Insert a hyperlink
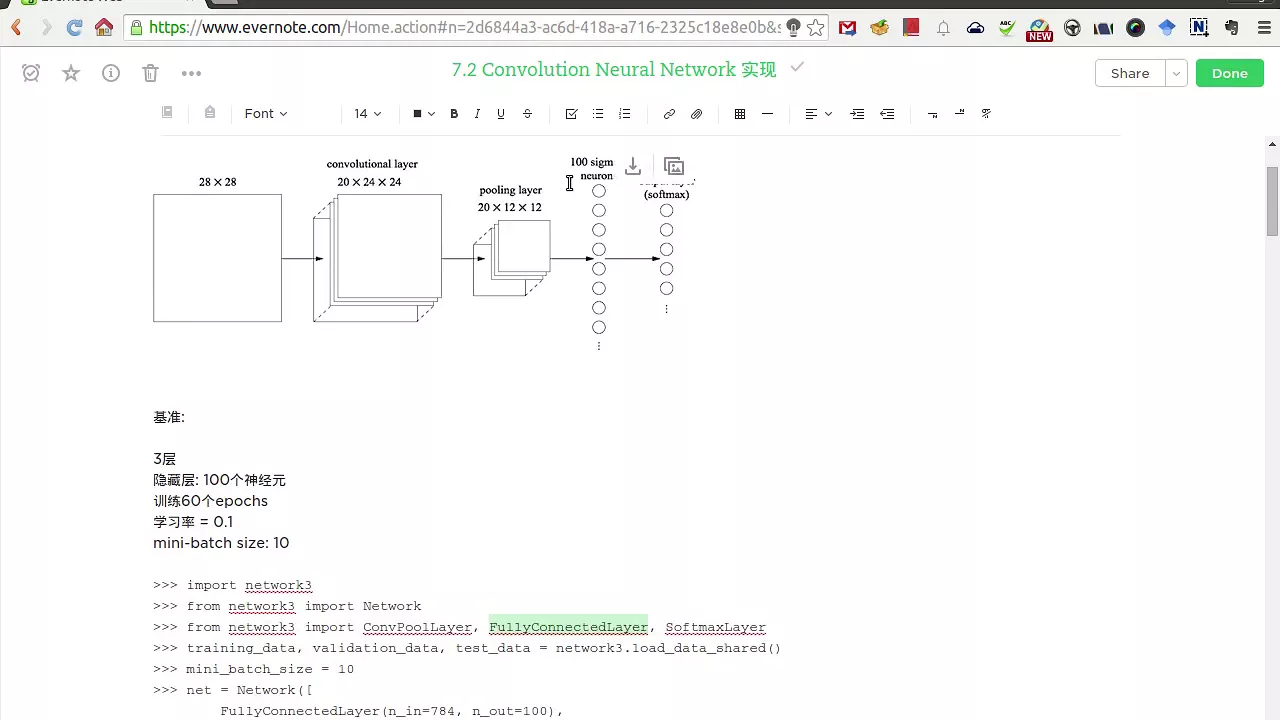1280x720 pixels. 669,114
